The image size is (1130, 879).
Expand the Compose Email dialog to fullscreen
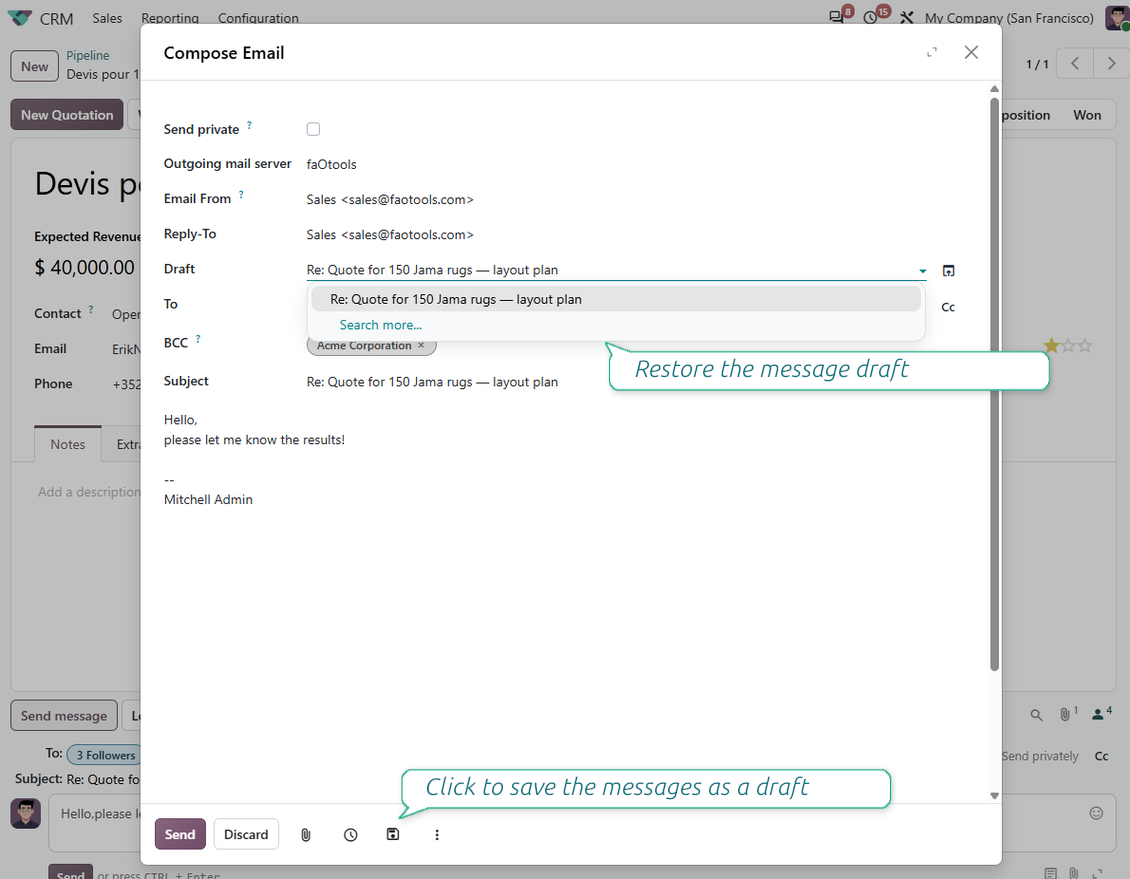932,53
